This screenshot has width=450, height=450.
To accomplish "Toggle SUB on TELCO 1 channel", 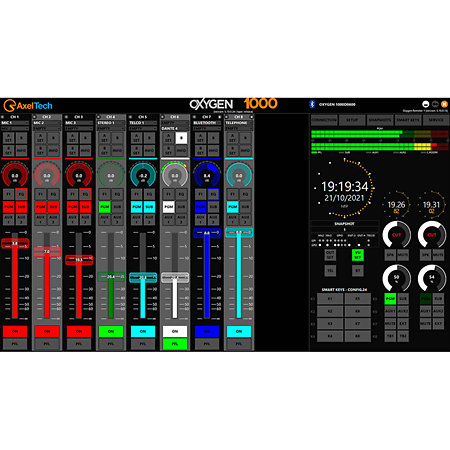I will coord(149,207).
